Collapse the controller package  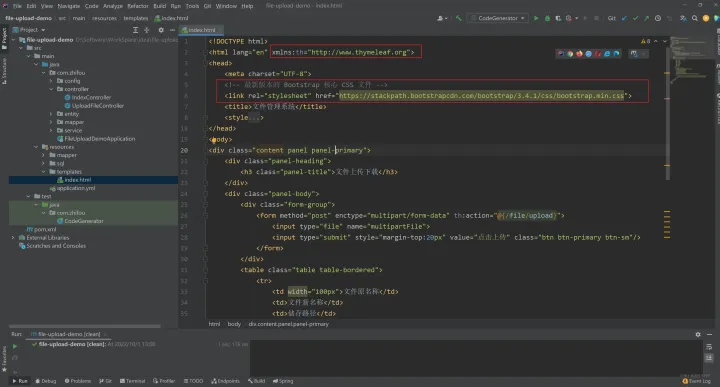pos(51,89)
